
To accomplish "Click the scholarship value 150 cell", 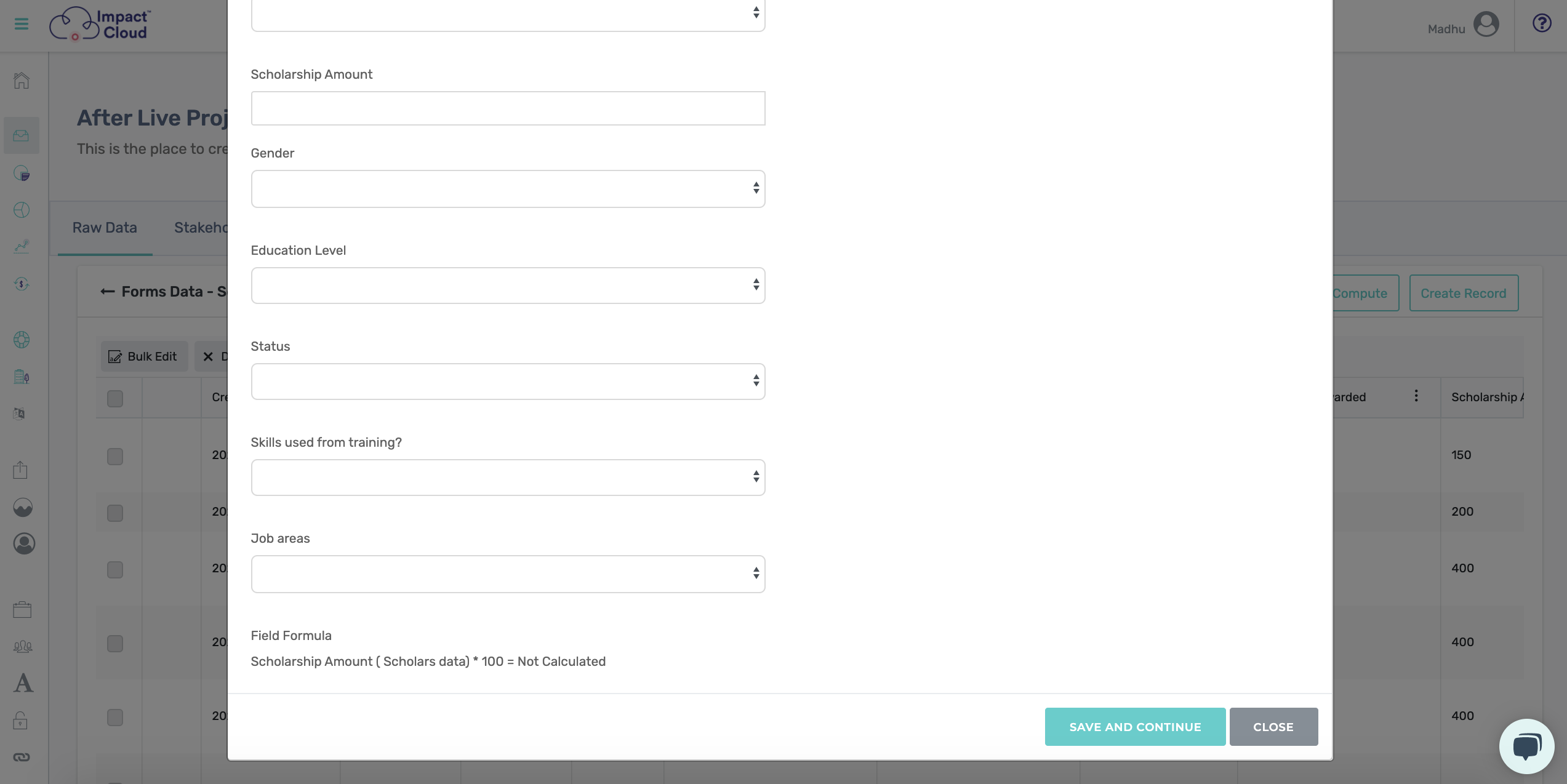I will click(x=1482, y=455).
